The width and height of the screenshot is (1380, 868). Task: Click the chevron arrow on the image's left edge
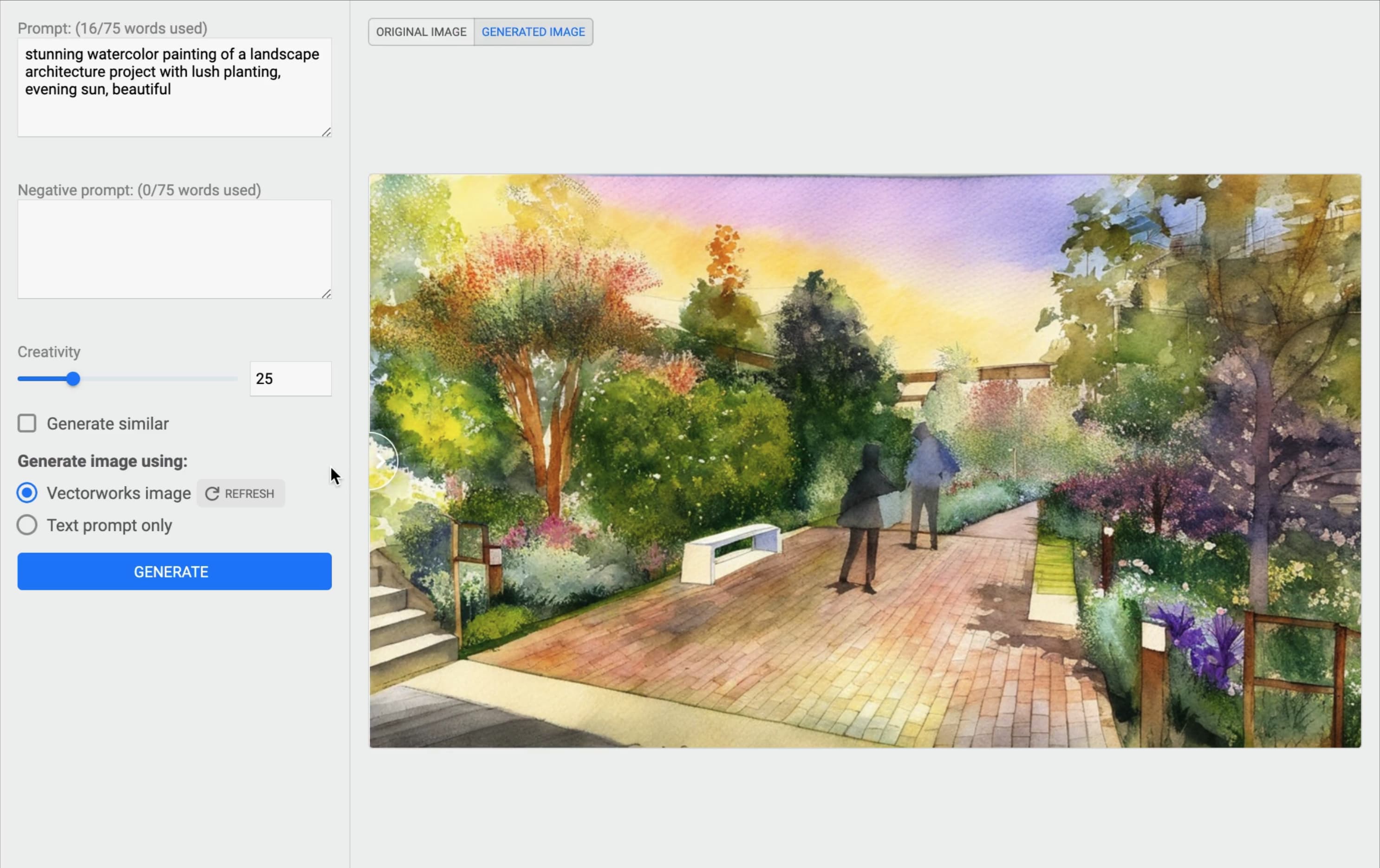(381, 461)
